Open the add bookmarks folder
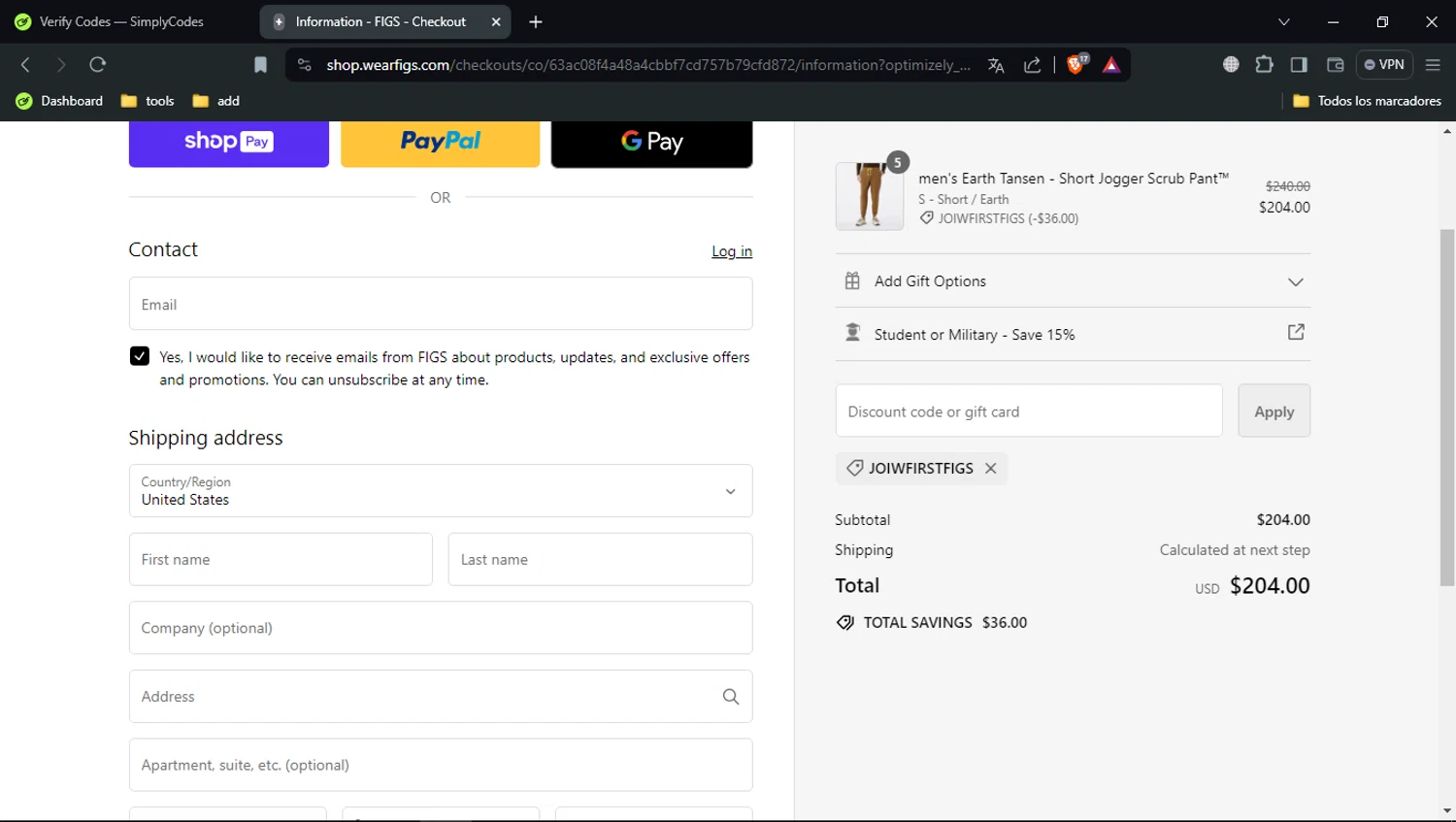1456x822 pixels. pyautogui.click(x=216, y=101)
